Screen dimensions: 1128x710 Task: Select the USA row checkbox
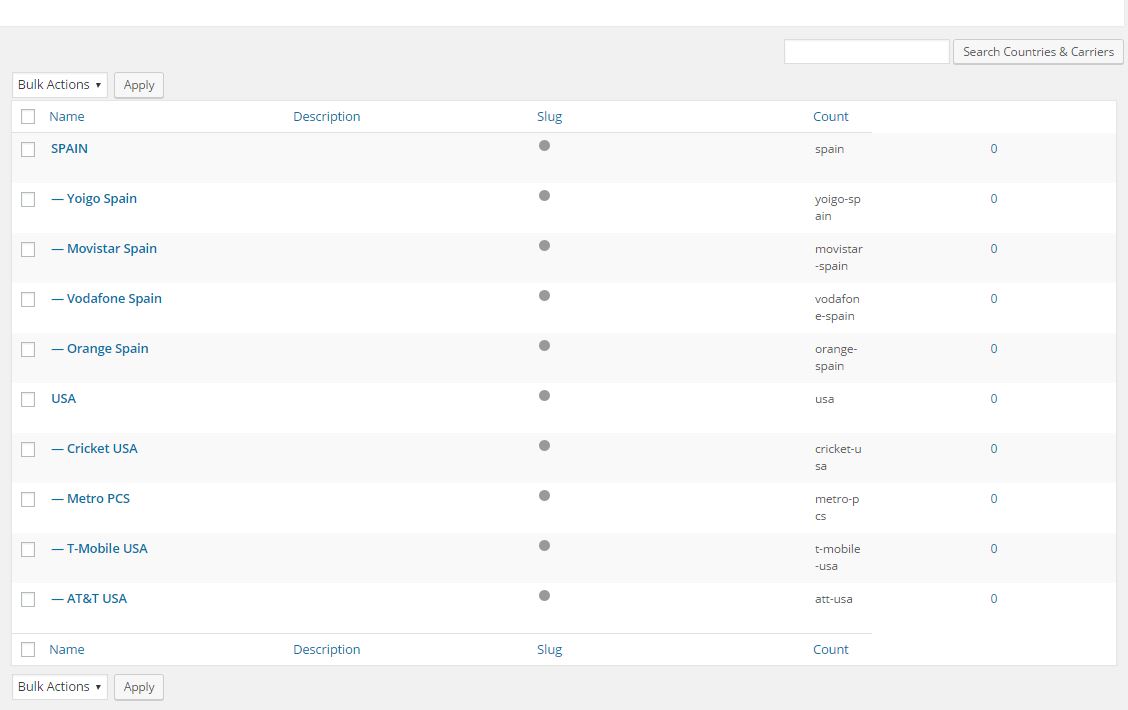point(28,399)
